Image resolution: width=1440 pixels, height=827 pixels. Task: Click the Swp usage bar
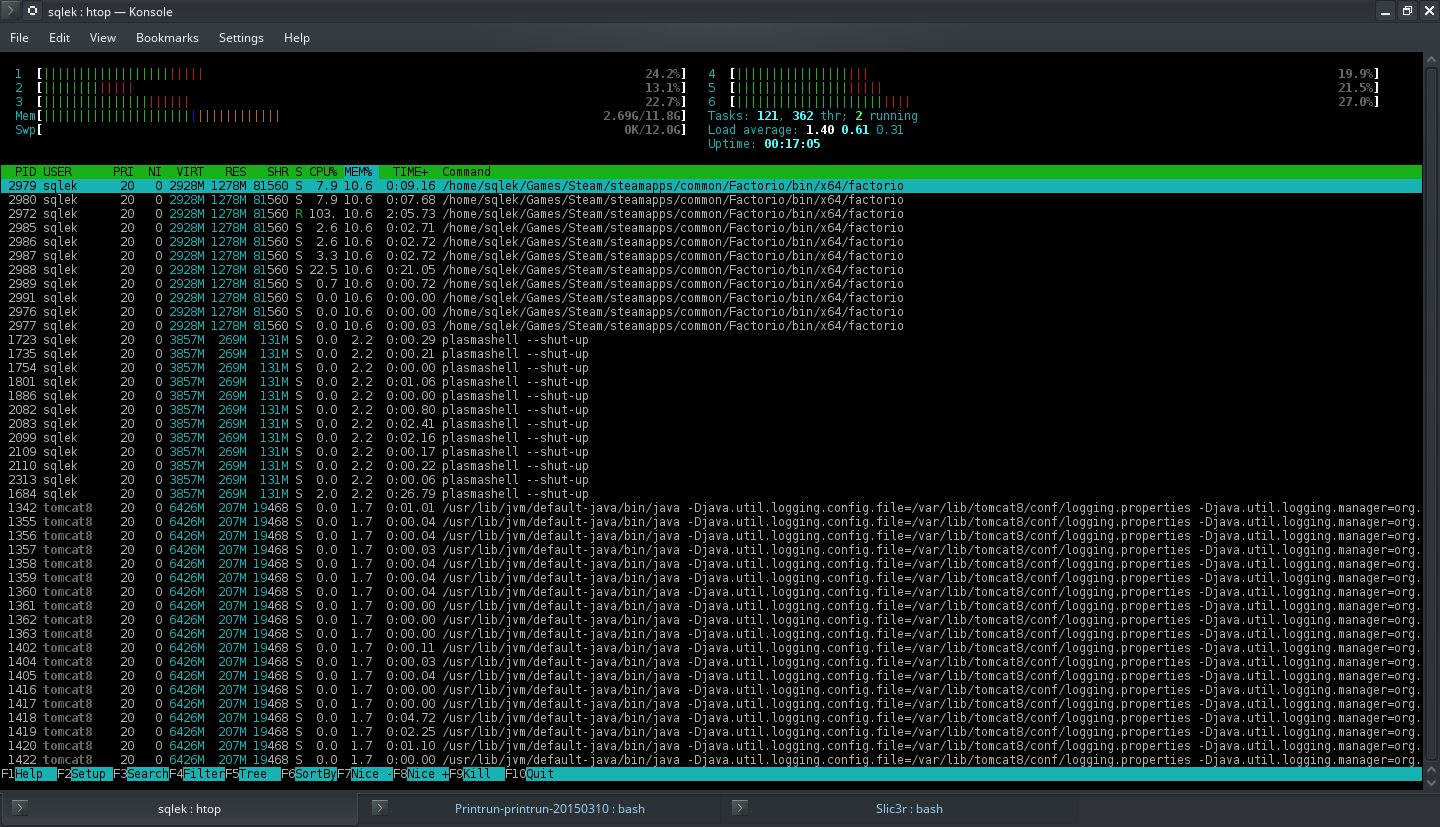coord(361,130)
